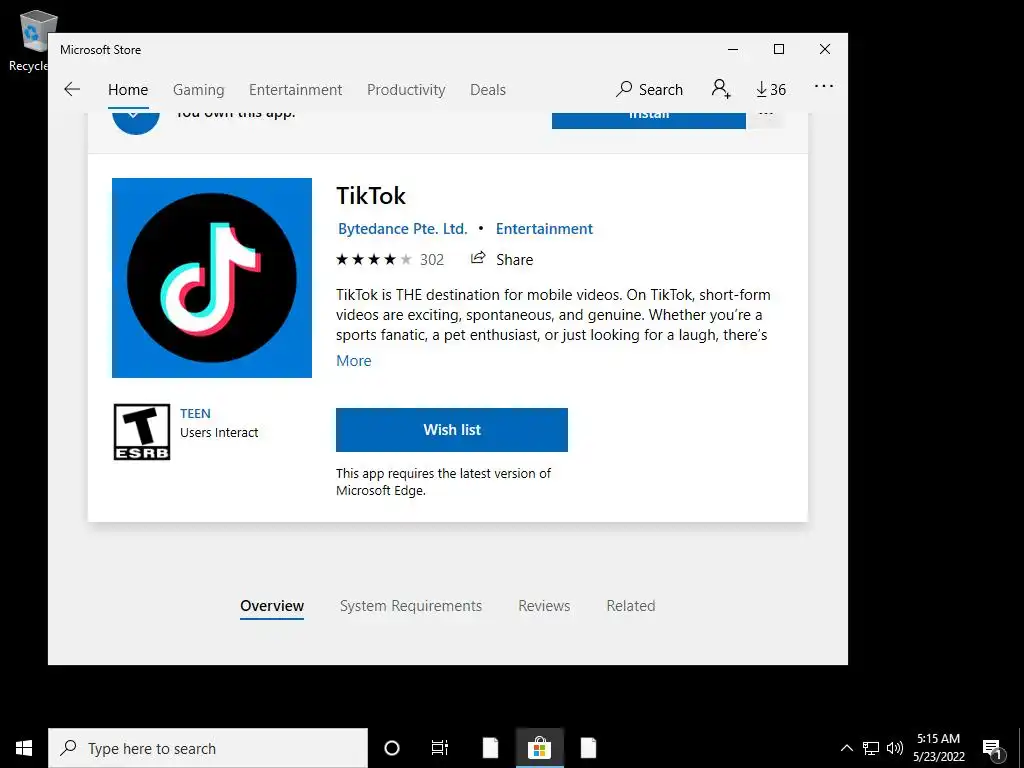Image resolution: width=1024 pixels, height=768 pixels.
Task: Open the Deals tab
Action: coord(488,89)
